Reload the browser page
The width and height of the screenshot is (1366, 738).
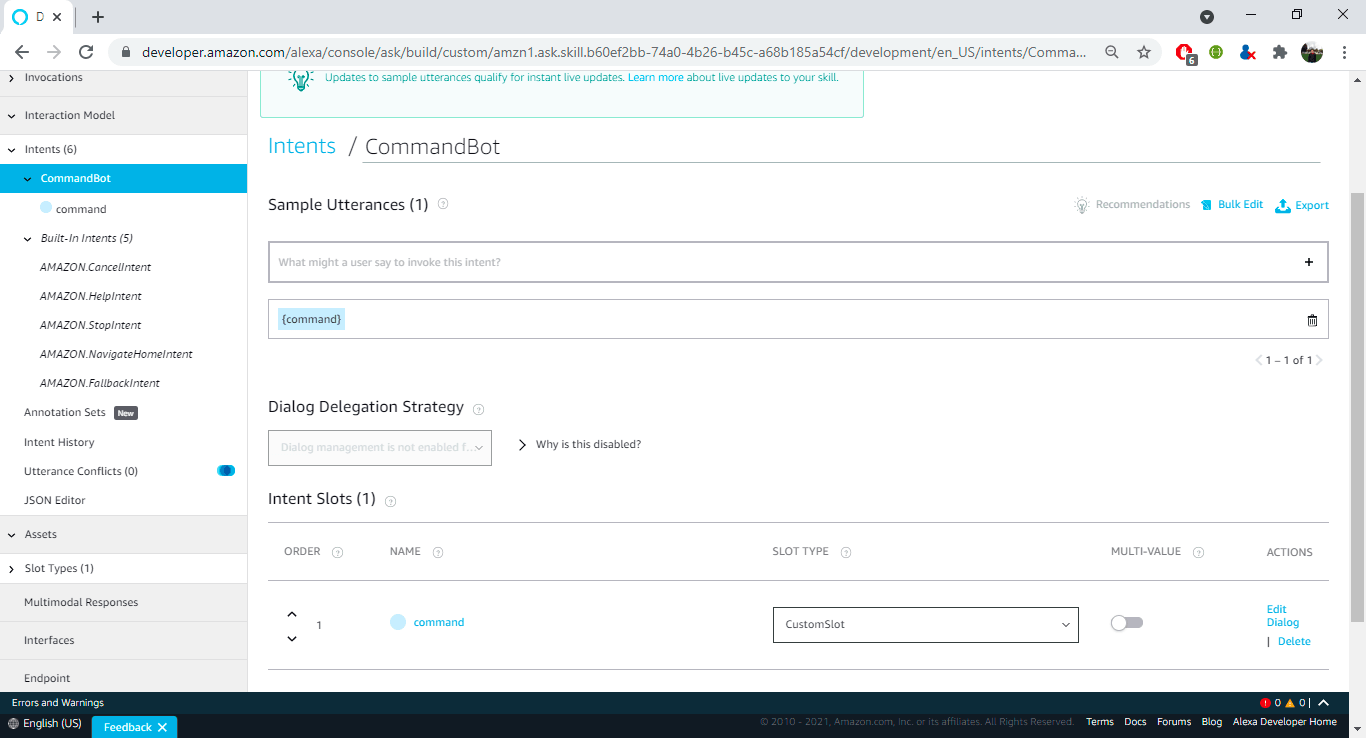click(86, 52)
